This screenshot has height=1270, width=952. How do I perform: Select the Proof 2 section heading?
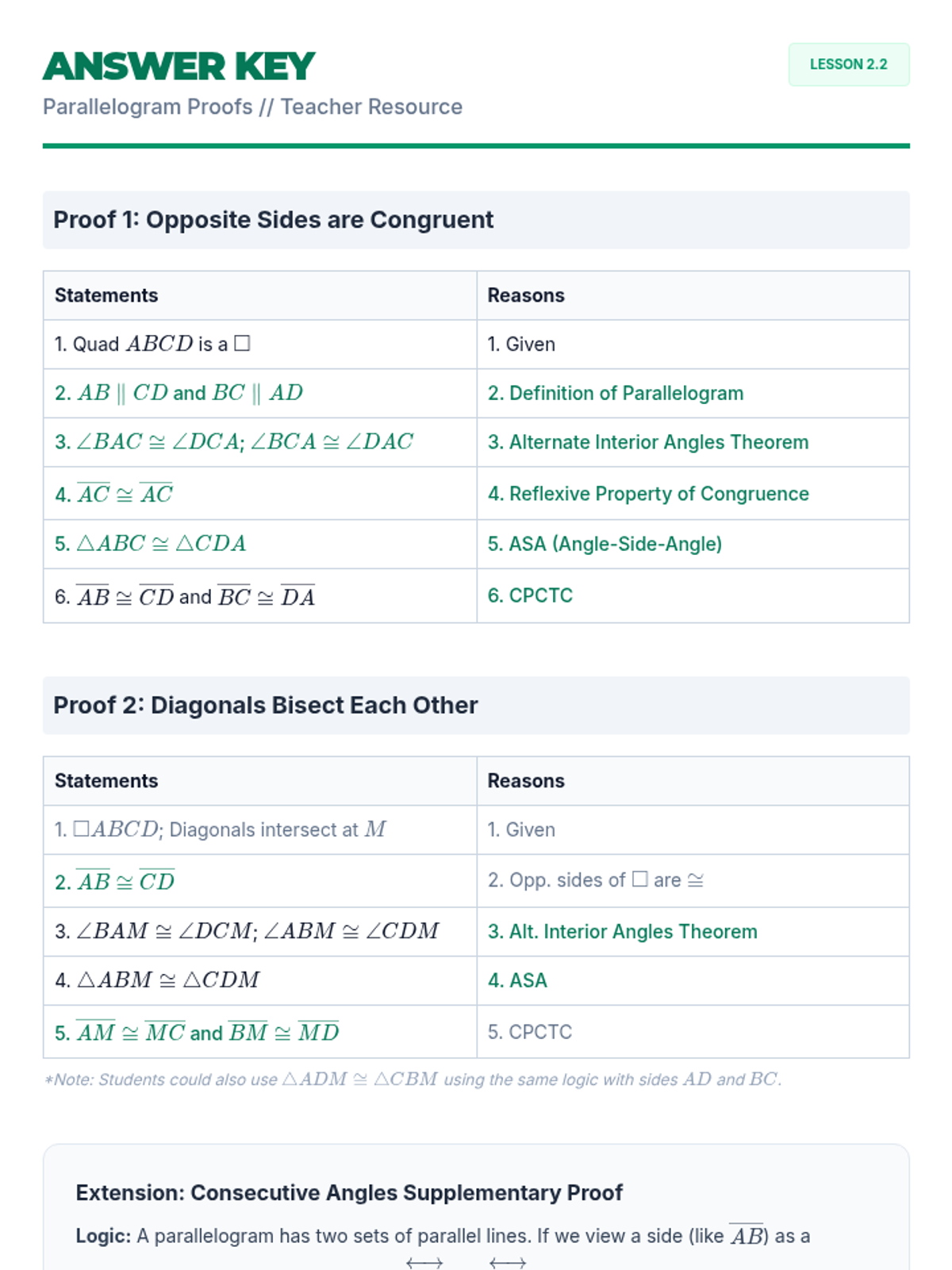click(x=265, y=706)
